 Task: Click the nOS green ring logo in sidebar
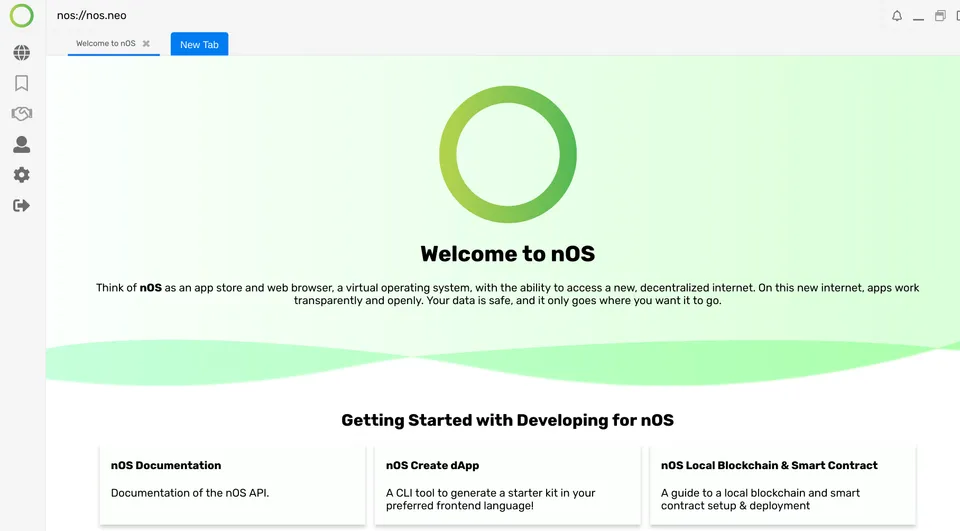click(21, 16)
